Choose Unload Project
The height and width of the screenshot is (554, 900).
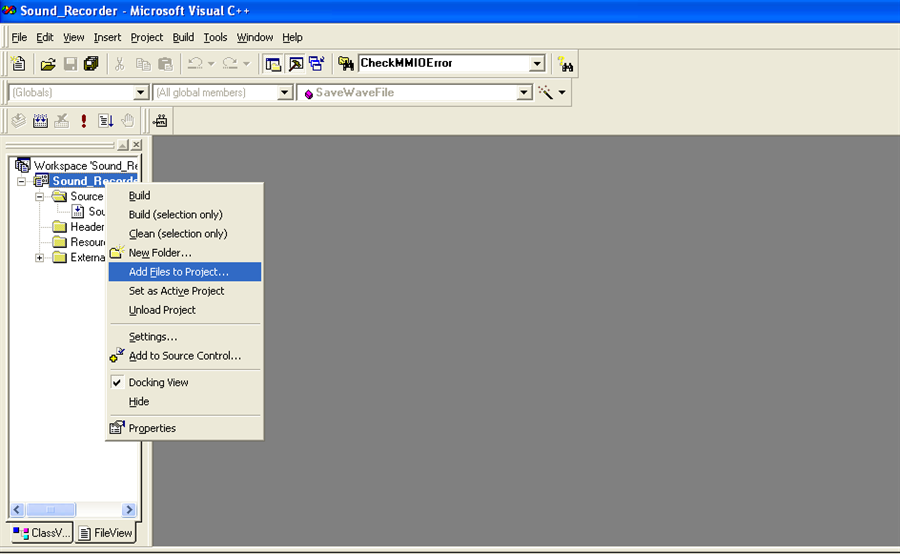[185, 310]
